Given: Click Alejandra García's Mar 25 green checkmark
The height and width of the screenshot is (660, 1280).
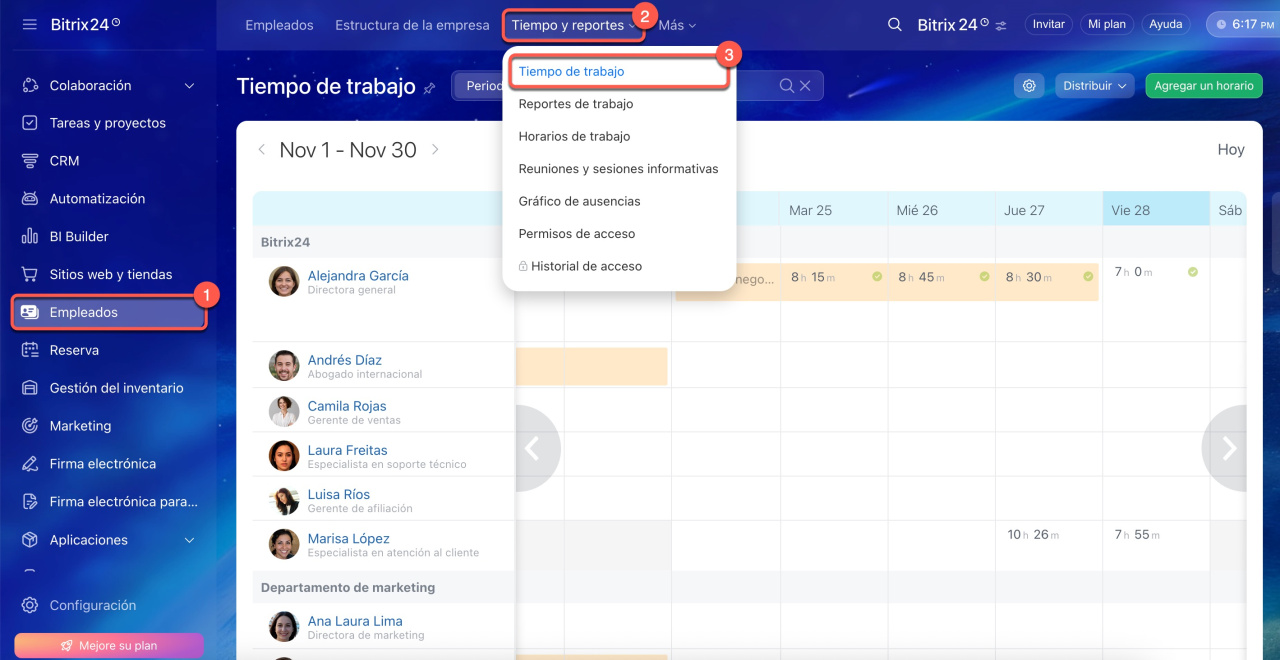Looking at the screenshot, I should [x=877, y=277].
